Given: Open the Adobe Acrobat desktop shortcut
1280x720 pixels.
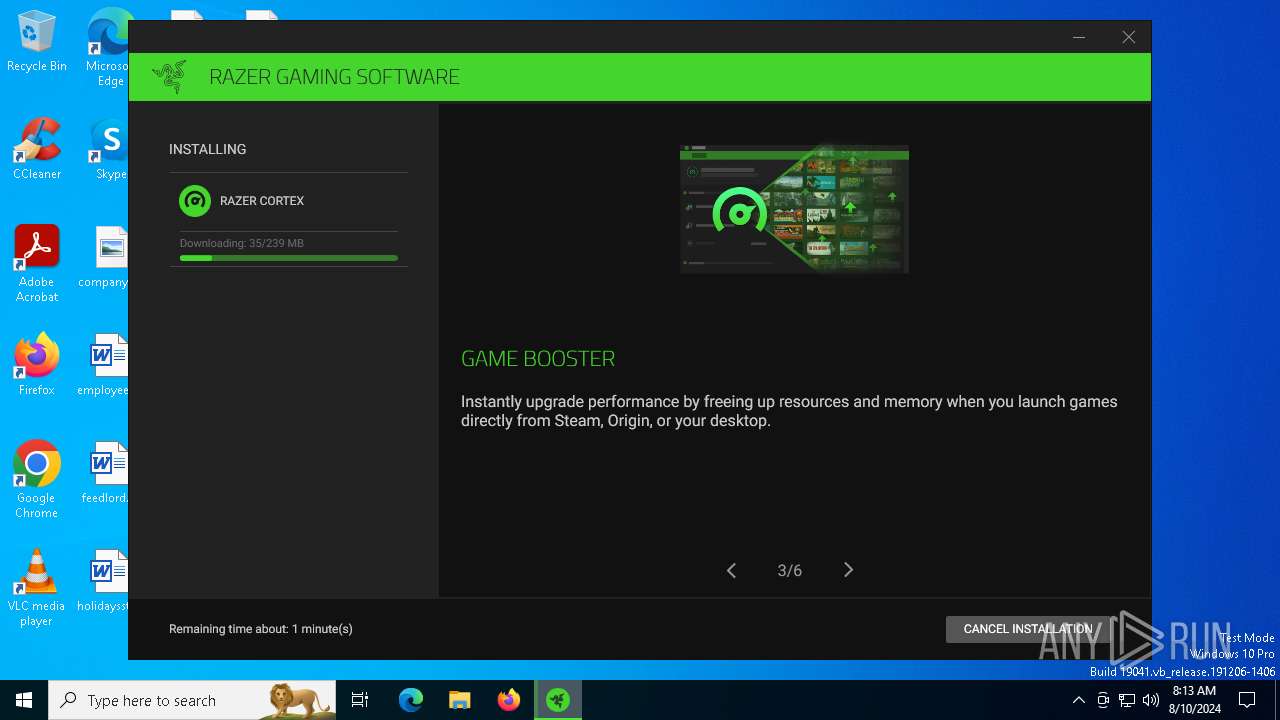Looking at the screenshot, I should point(37,264).
